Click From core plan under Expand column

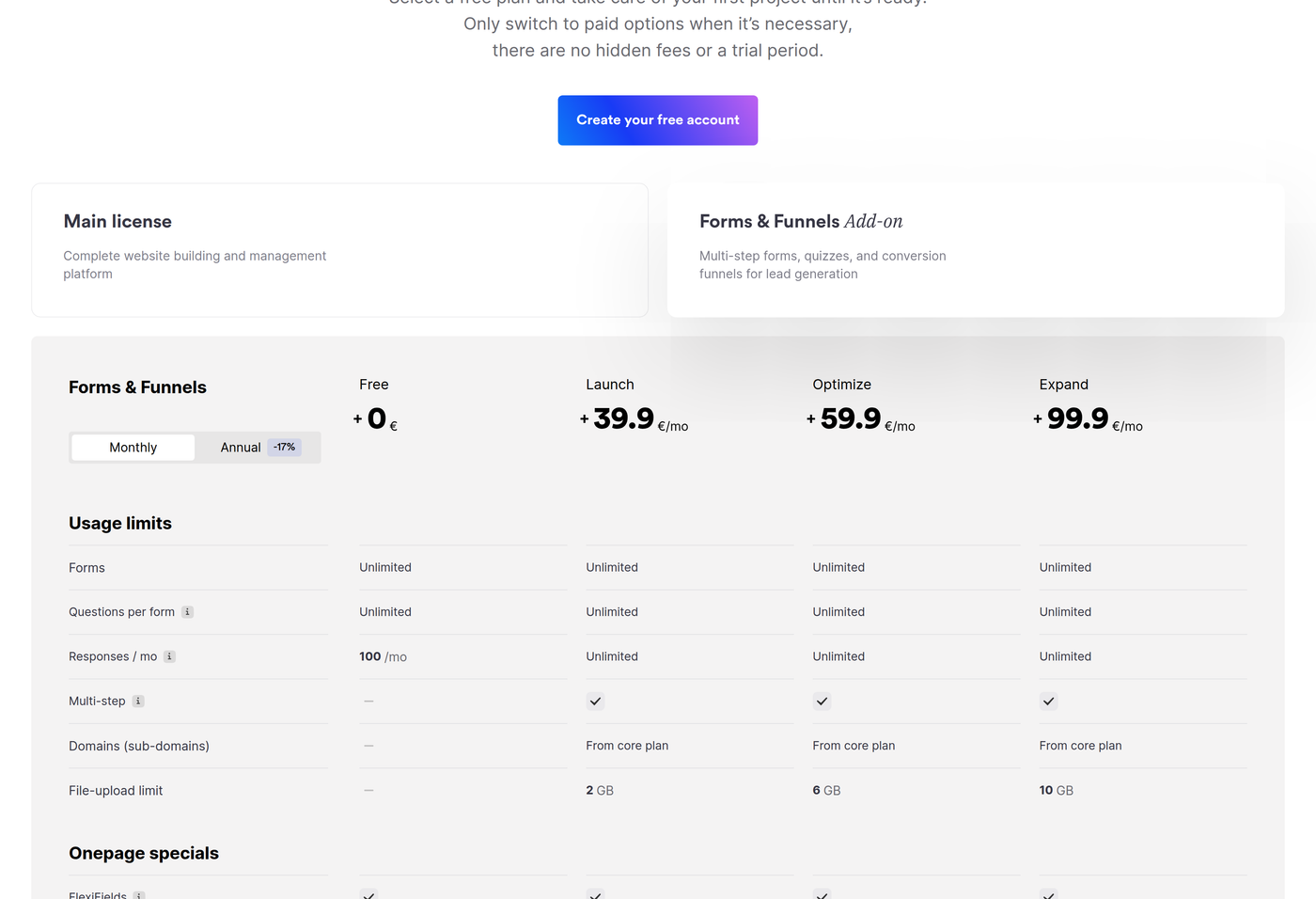tap(1080, 746)
